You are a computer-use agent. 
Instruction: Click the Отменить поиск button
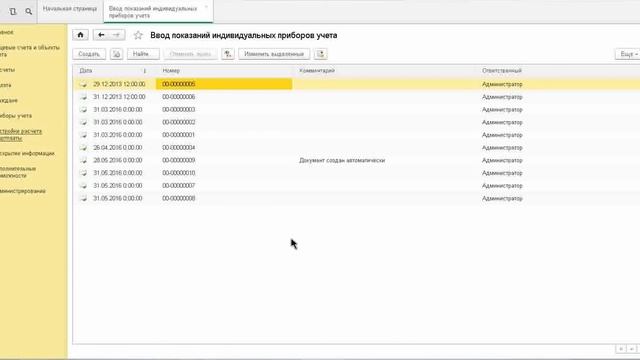click(x=190, y=54)
